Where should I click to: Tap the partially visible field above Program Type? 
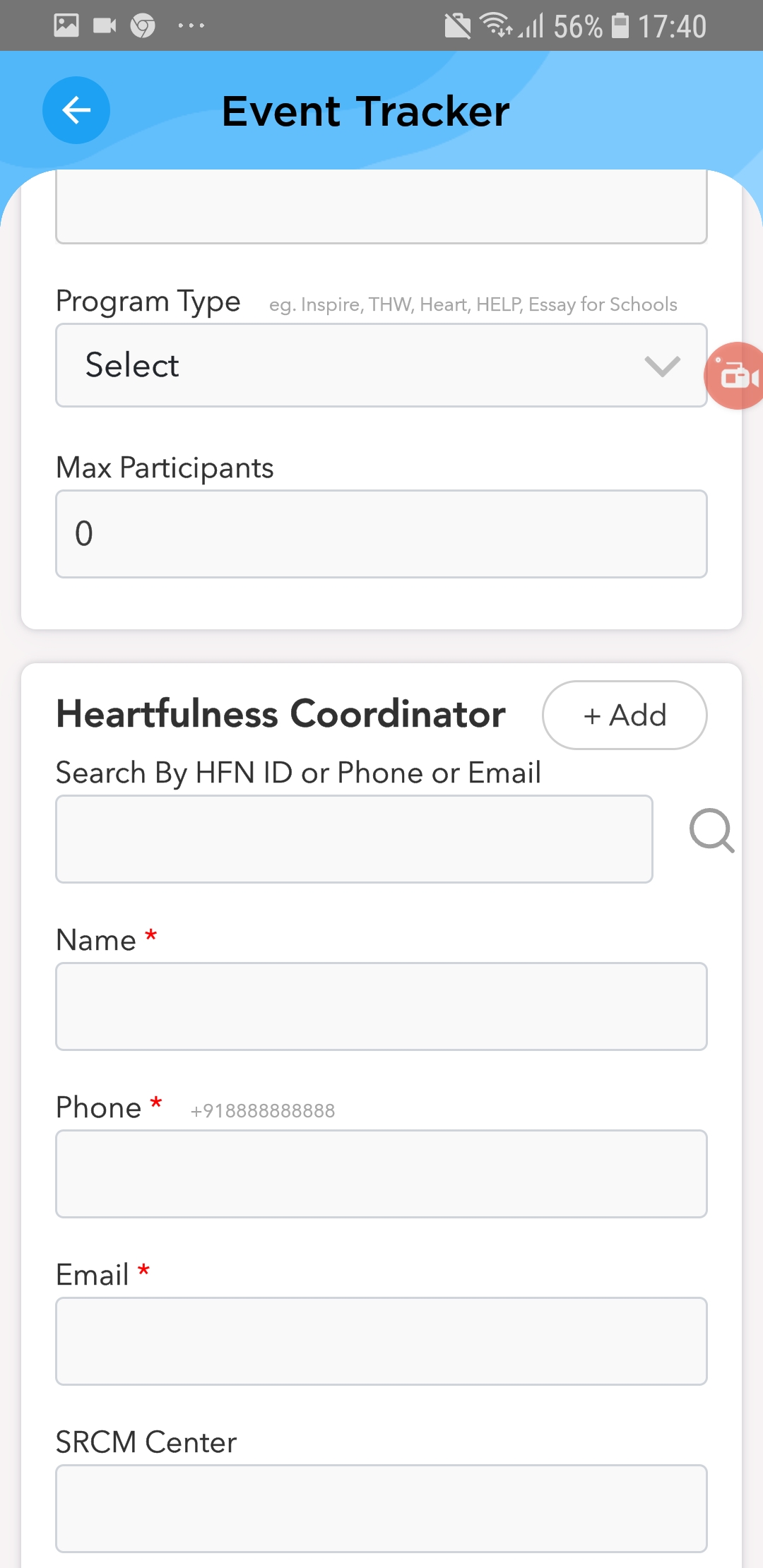[x=381, y=208]
